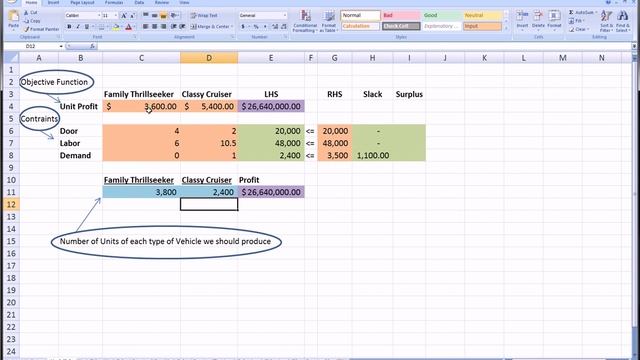Click the text Orientation icon
This screenshot has width=640, height=360.
(x=174, y=16)
